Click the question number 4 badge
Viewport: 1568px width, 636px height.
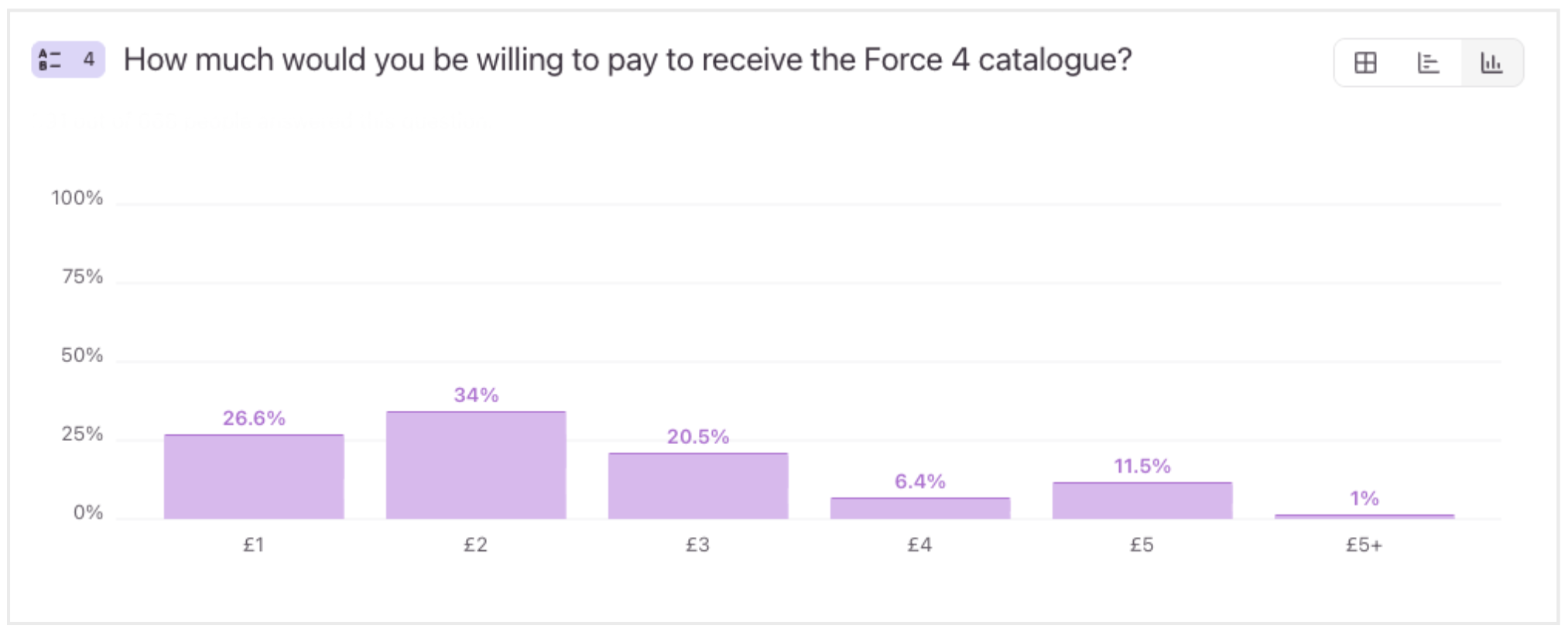(x=88, y=59)
